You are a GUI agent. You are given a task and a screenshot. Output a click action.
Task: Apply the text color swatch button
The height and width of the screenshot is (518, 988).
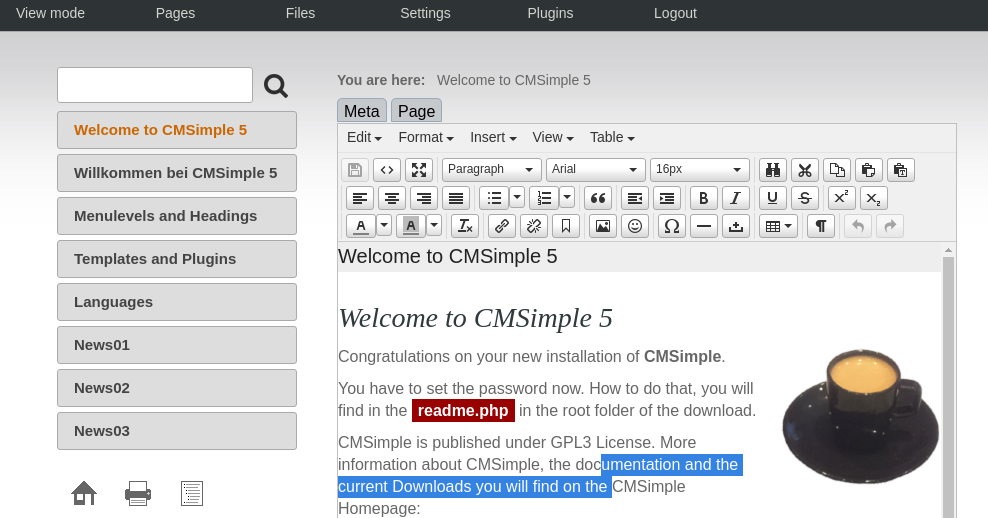(x=361, y=226)
